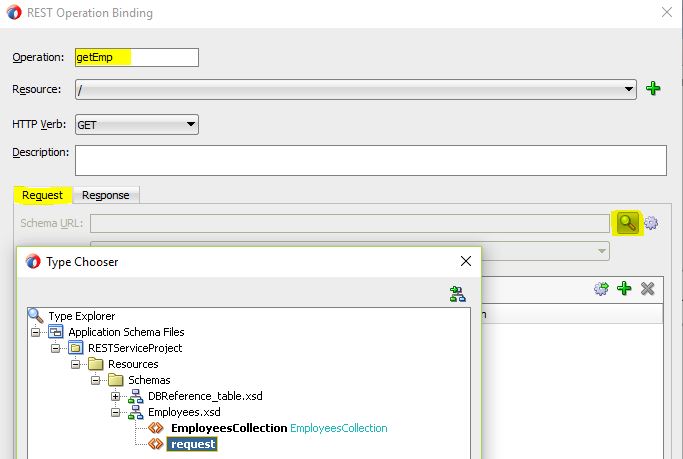The image size is (683, 459).
Task: Click the gear icon beside Schema URL
Action: pos(651,223)
